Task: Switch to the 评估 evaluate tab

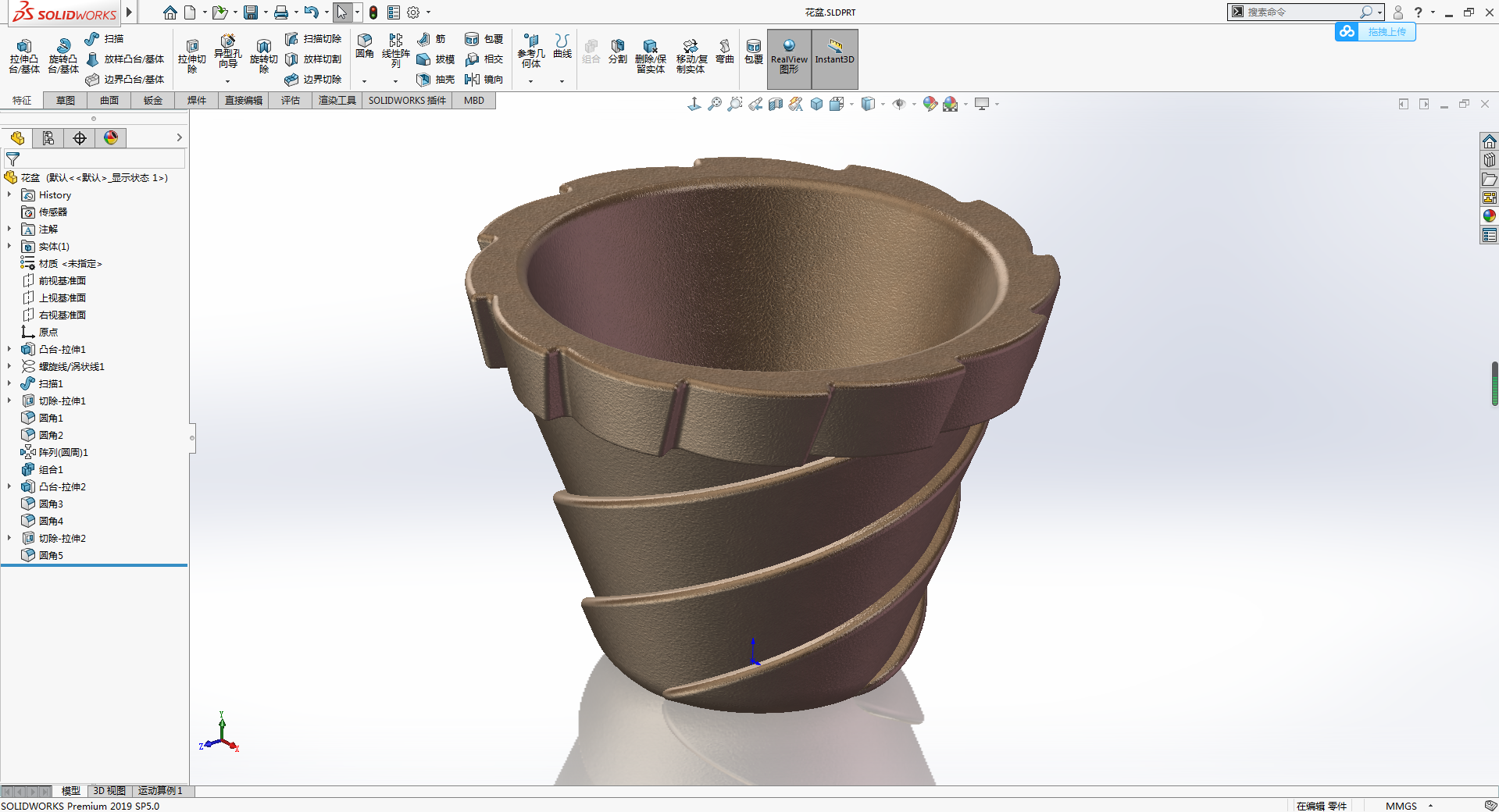Action: click(291, 100)
